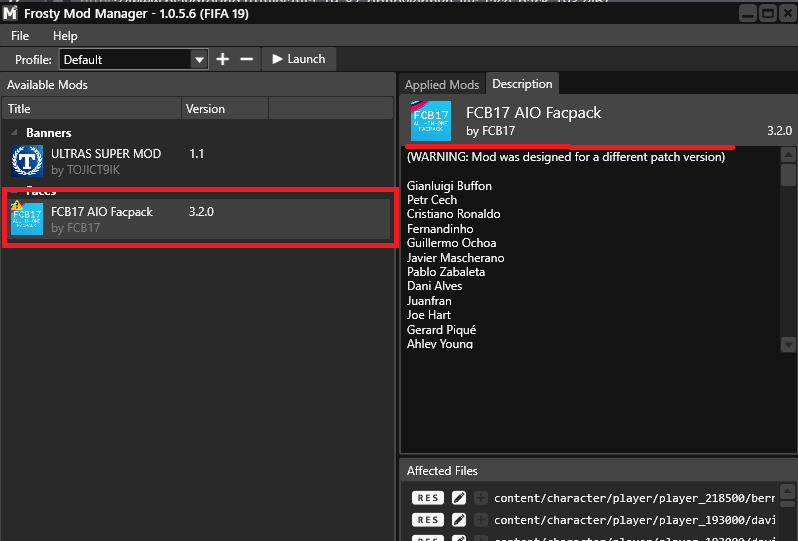Sort mods by Version column
The height and width of the screenshot is (541, 798).
[x=224, y=108]
